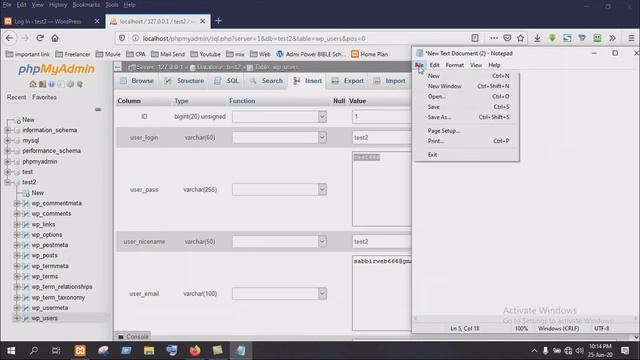This screenshot has width=640, height=360.
Task: Expand the wp_options table node
Action: pos(17,235)
